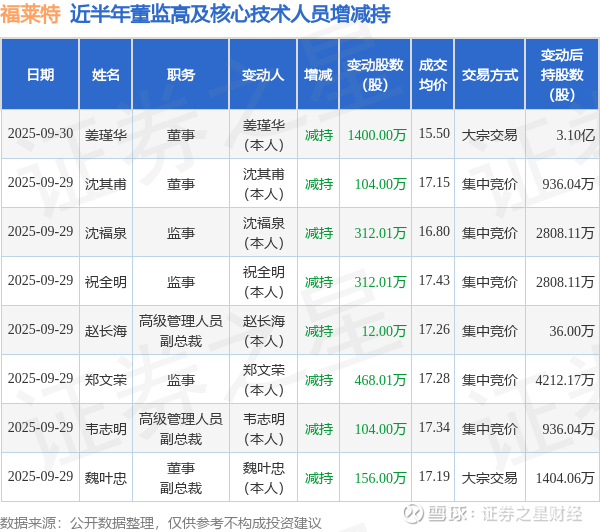This screenshot has height=532, width=600.
Task: Click the orange 福莱特 company name in title
Action: click(x=30, y=14)
